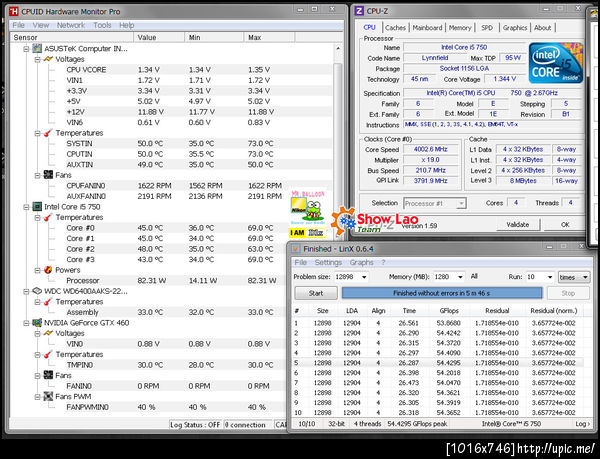
Task: Open the File menu in LinX
Action: (x=300, y=262)
